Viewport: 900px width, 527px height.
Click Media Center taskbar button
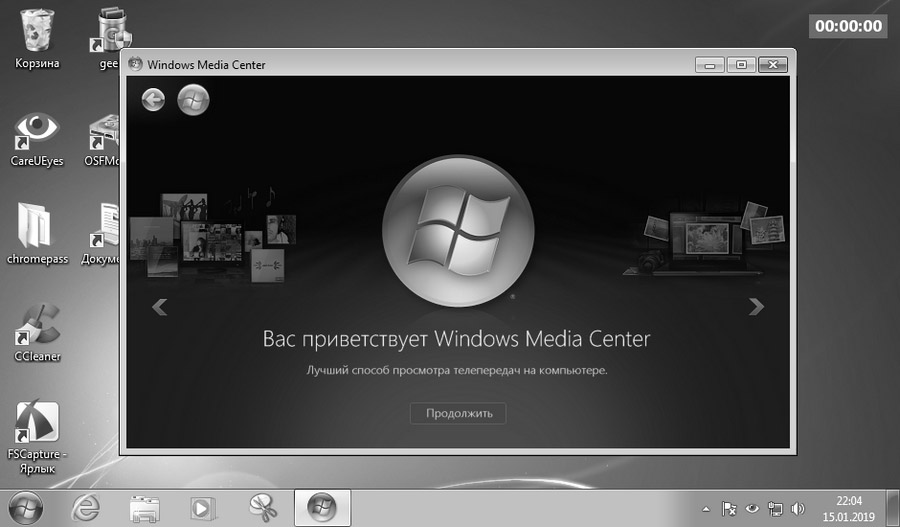point(322,508)
